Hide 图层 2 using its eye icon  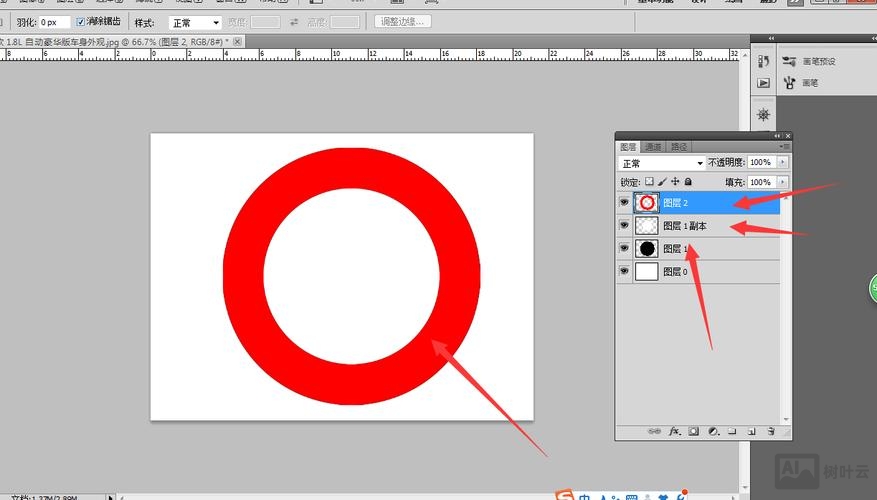624,203
